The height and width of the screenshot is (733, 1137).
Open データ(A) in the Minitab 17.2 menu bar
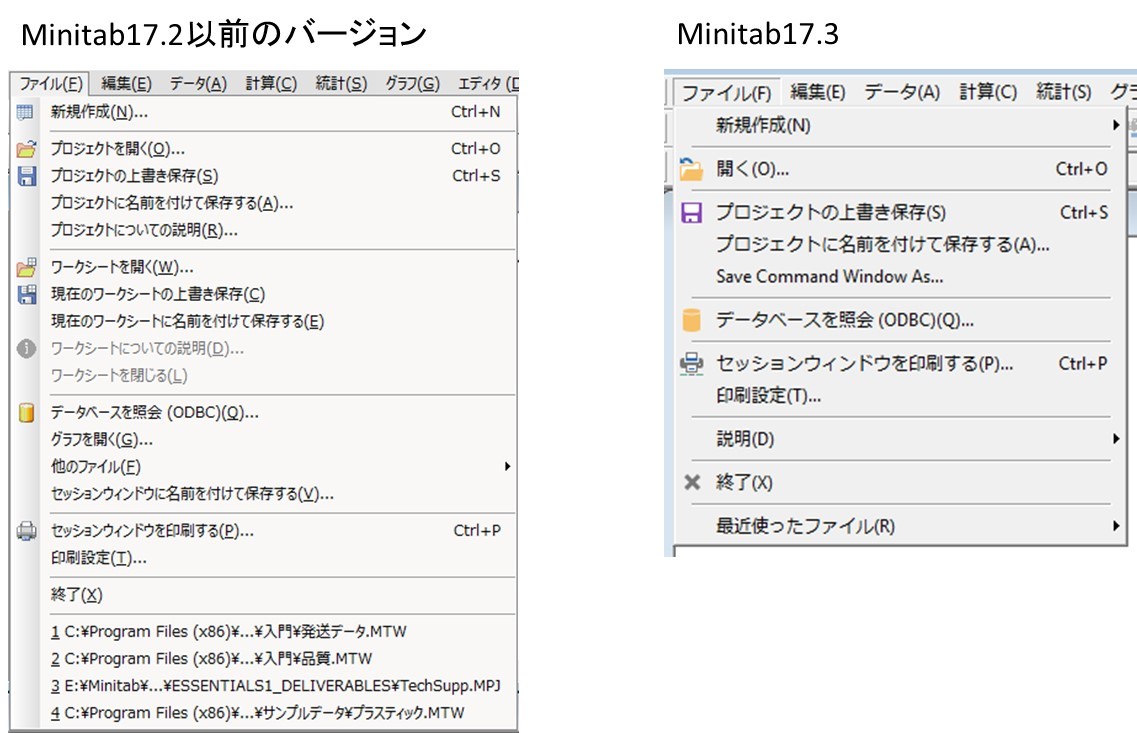coord(198,84)
